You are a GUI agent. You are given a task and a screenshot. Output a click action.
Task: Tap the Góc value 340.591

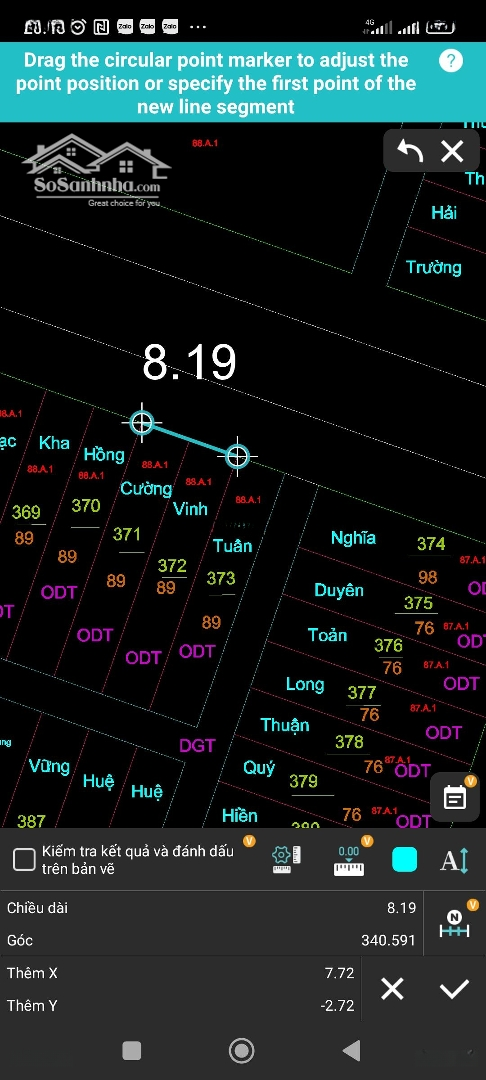tap(388, 940)
